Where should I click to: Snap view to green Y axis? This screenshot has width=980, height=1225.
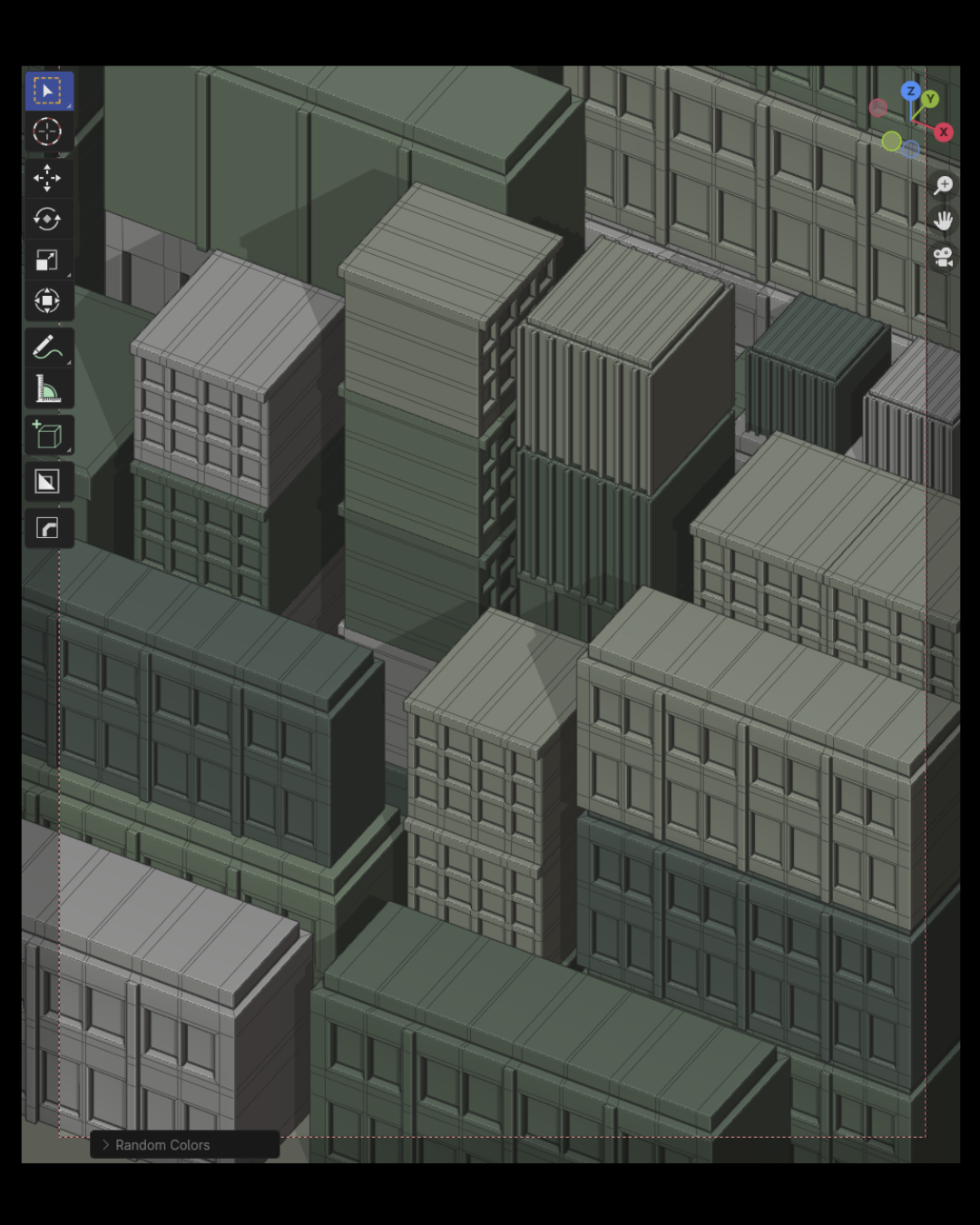point(930,99)
